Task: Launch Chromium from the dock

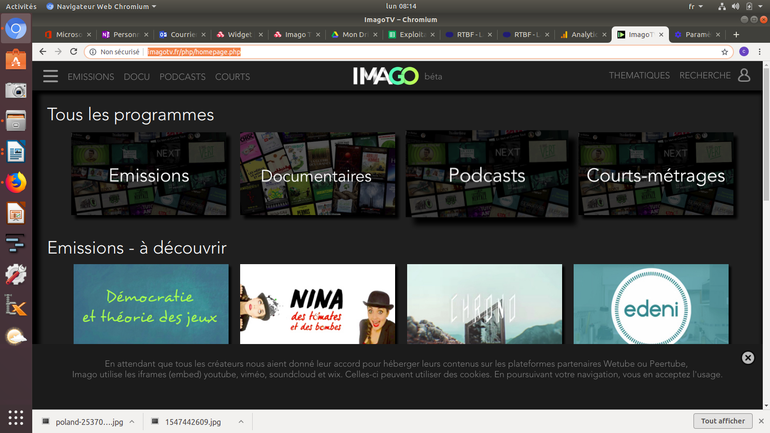Action: point(16,29)
